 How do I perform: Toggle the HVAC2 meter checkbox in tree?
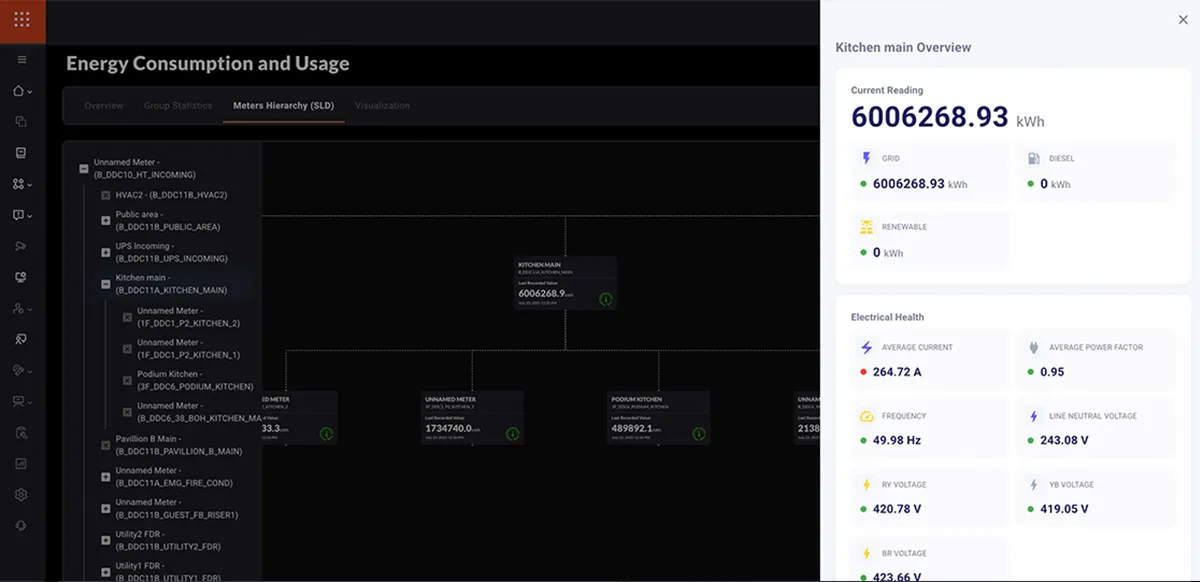pyautogui.click(x=106, y=195)
